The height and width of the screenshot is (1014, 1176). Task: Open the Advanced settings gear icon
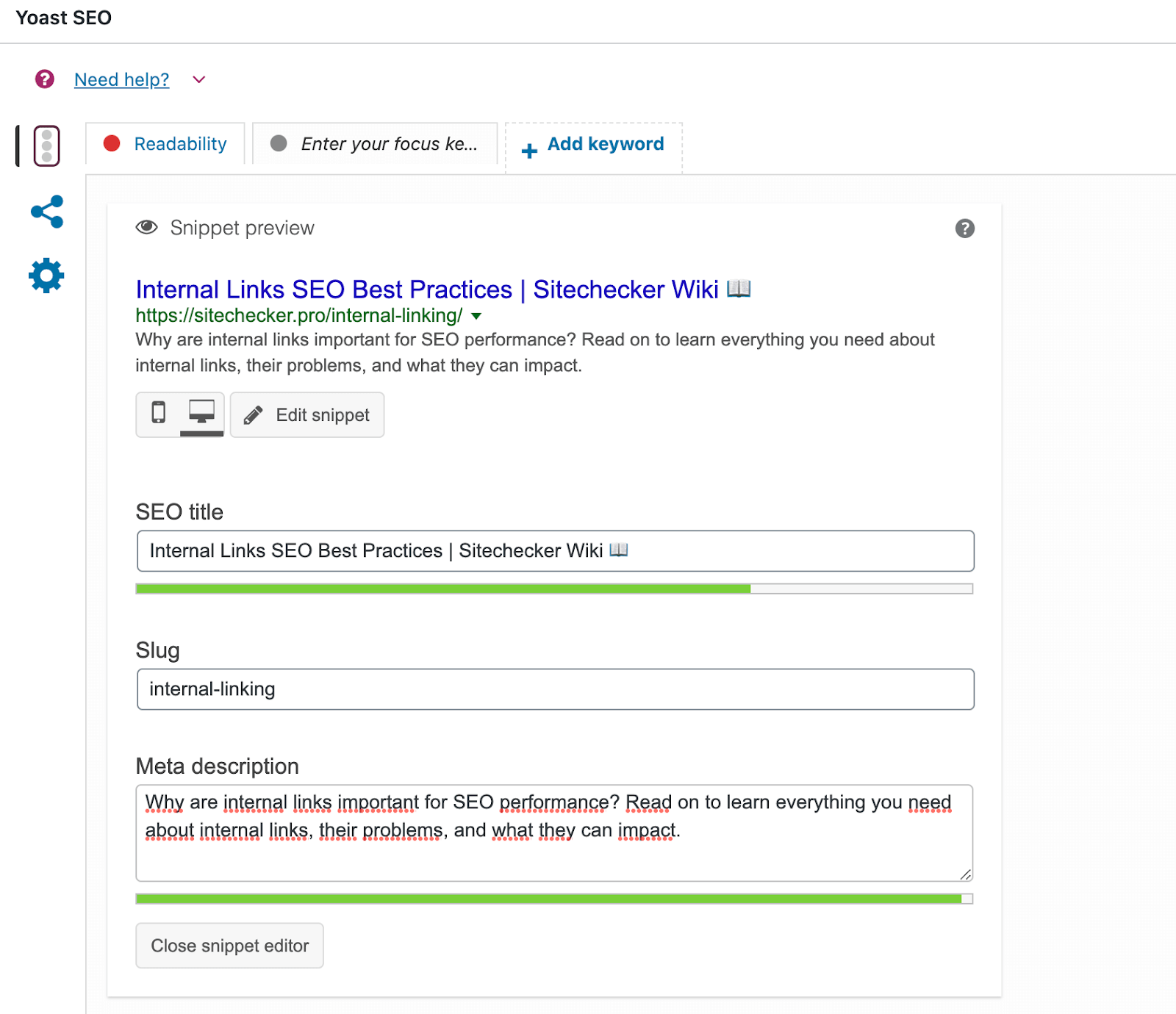[46, 276]
